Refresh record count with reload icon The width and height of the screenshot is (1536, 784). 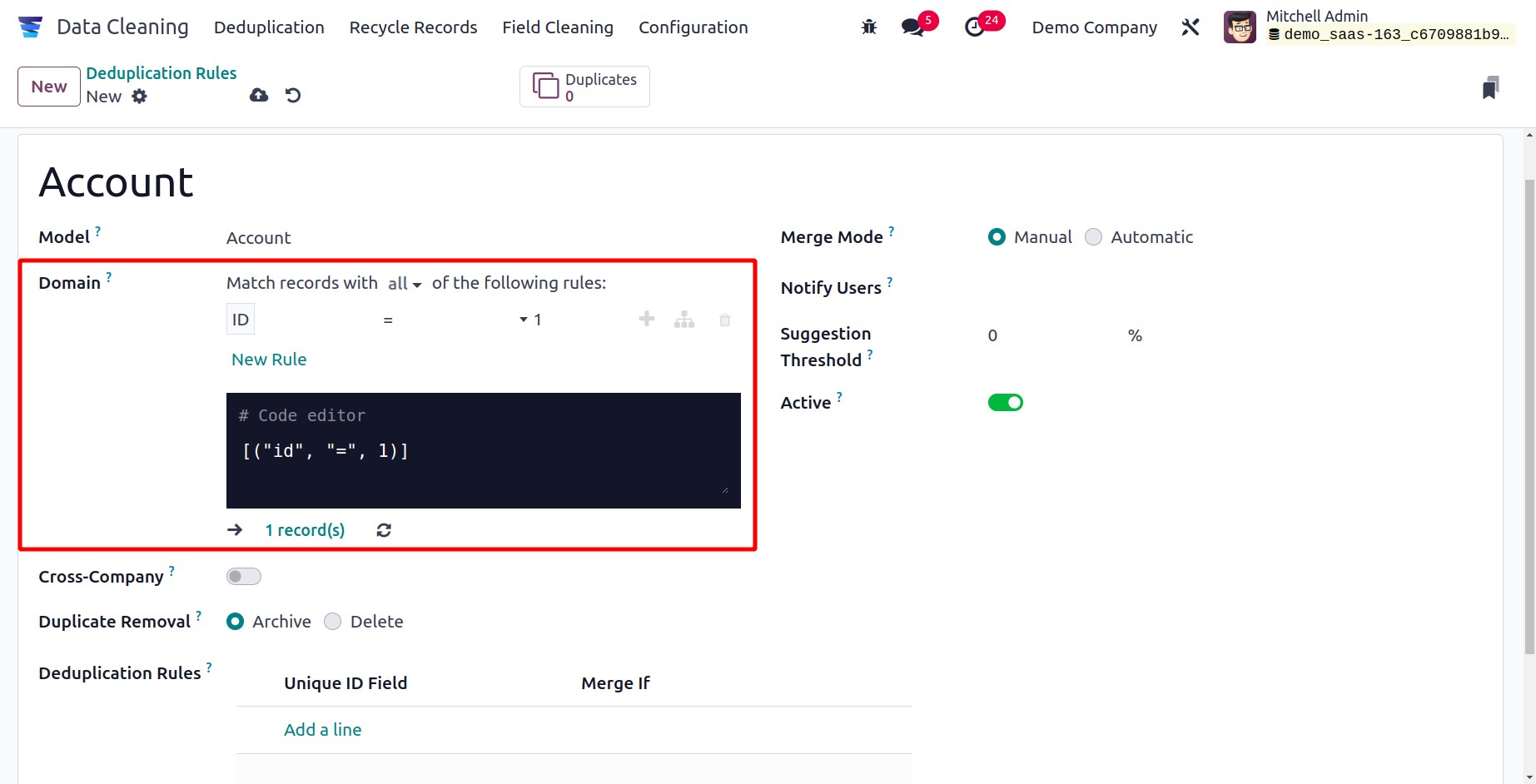pos(384,530)
